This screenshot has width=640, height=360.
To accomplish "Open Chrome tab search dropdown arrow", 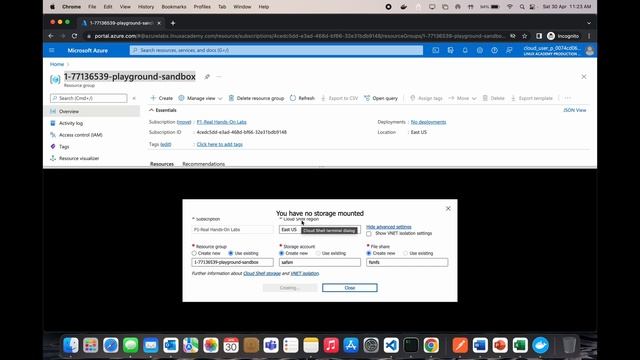I will pyautogui.click(x=589, y=23).
